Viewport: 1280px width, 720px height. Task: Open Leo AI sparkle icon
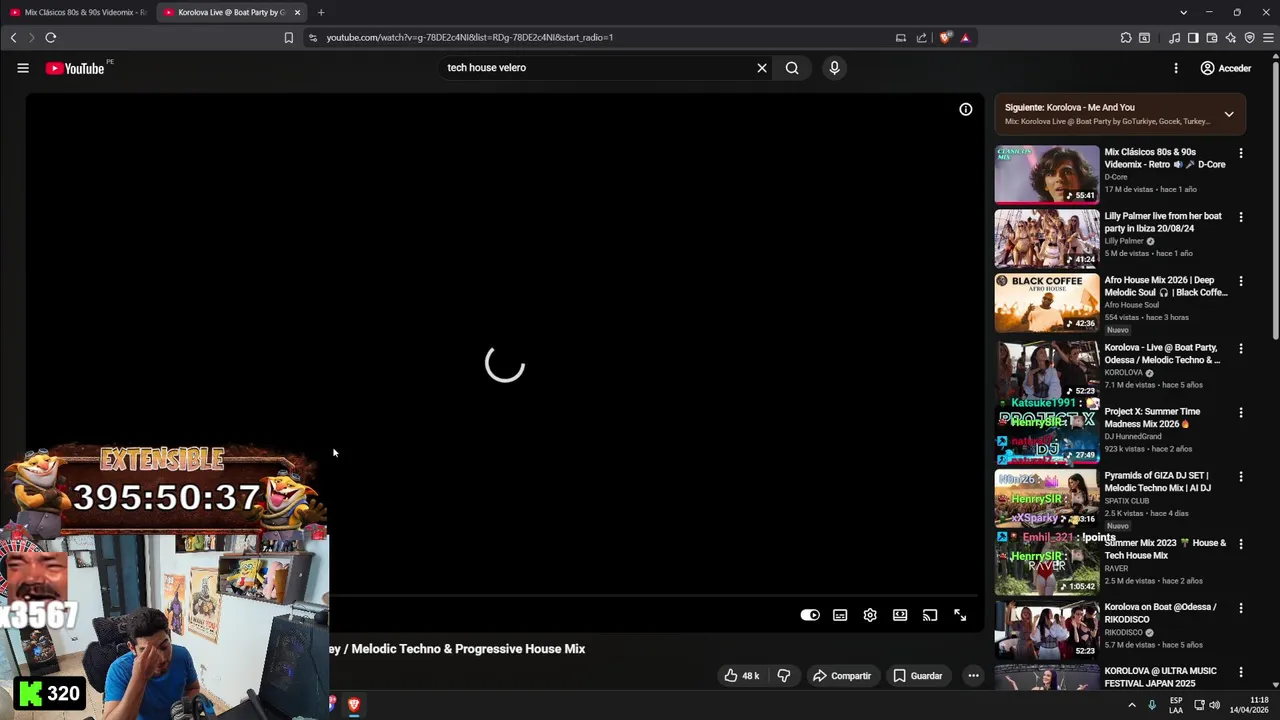pyautogui.click(x=1231, y=38)
